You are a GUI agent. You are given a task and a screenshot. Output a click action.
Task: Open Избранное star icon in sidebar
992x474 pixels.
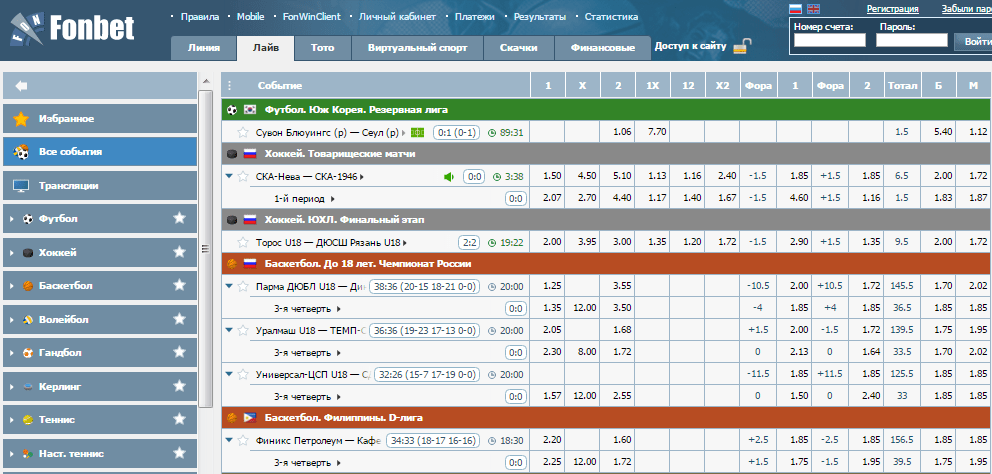pos(22,118)
